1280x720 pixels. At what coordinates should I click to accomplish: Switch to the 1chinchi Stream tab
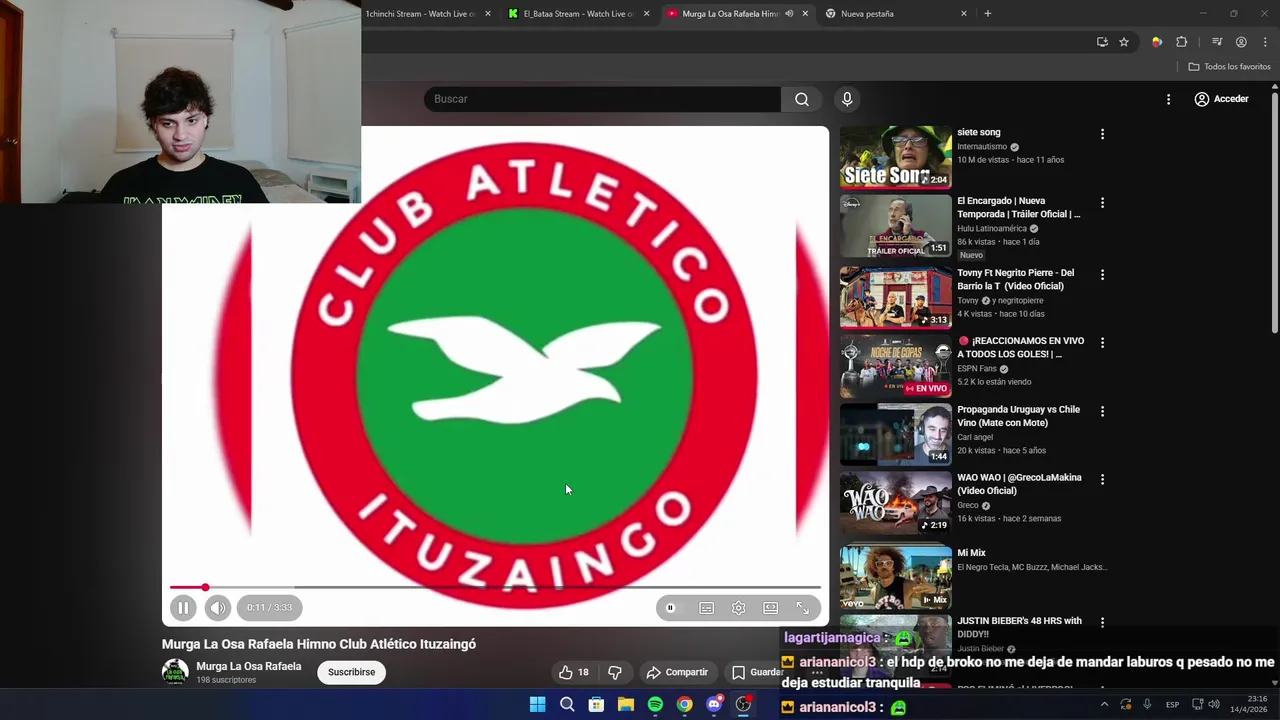[x=420, y=14]
